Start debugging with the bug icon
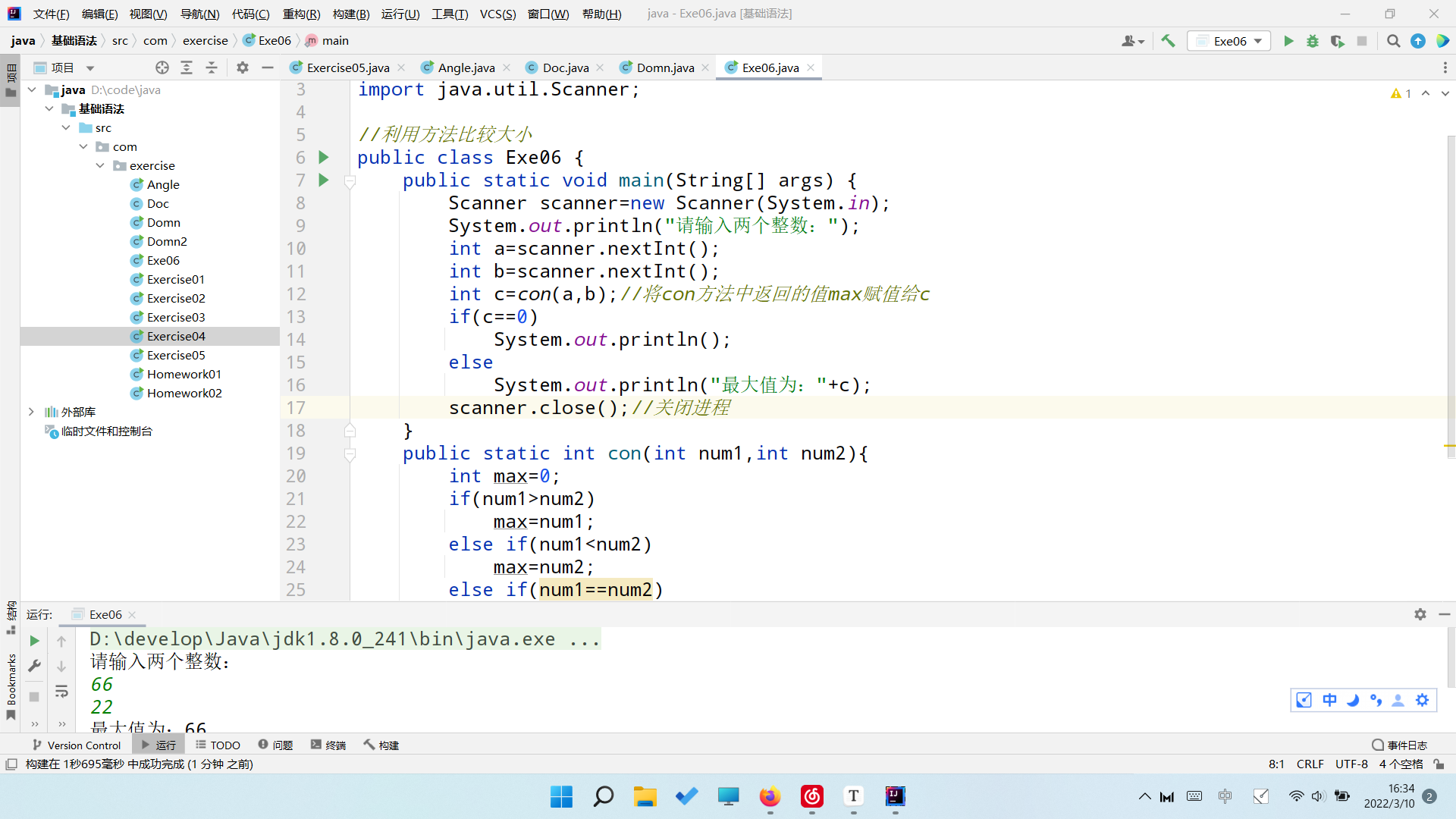The image size is (1456, 819). pos(1313,41)
